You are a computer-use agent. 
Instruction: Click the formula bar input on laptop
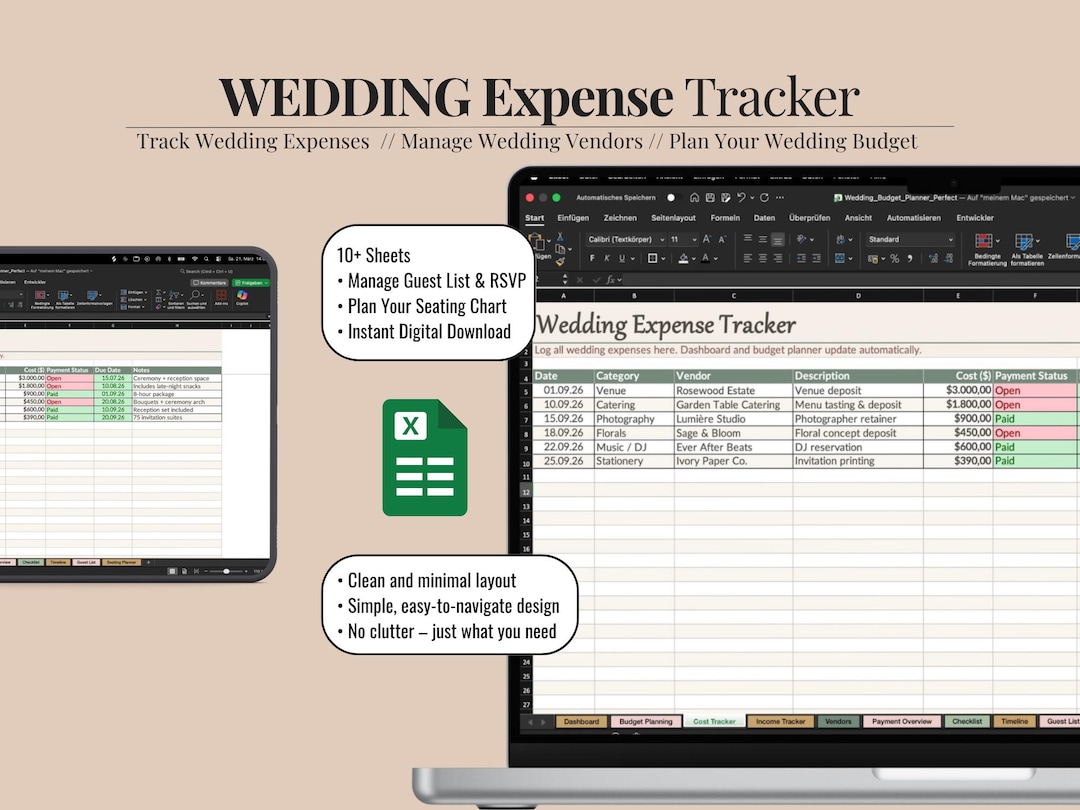[851, 280]
